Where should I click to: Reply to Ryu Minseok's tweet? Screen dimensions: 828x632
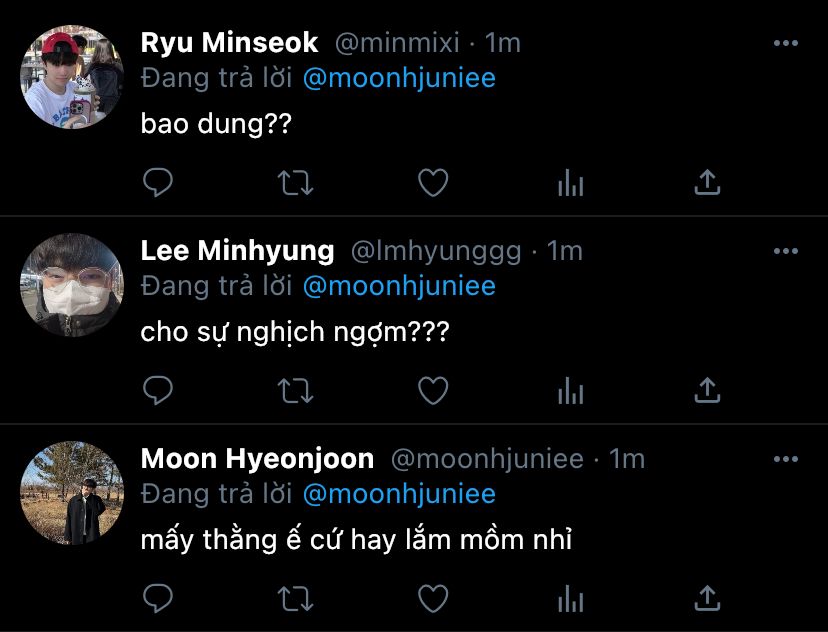coord(158,182)
